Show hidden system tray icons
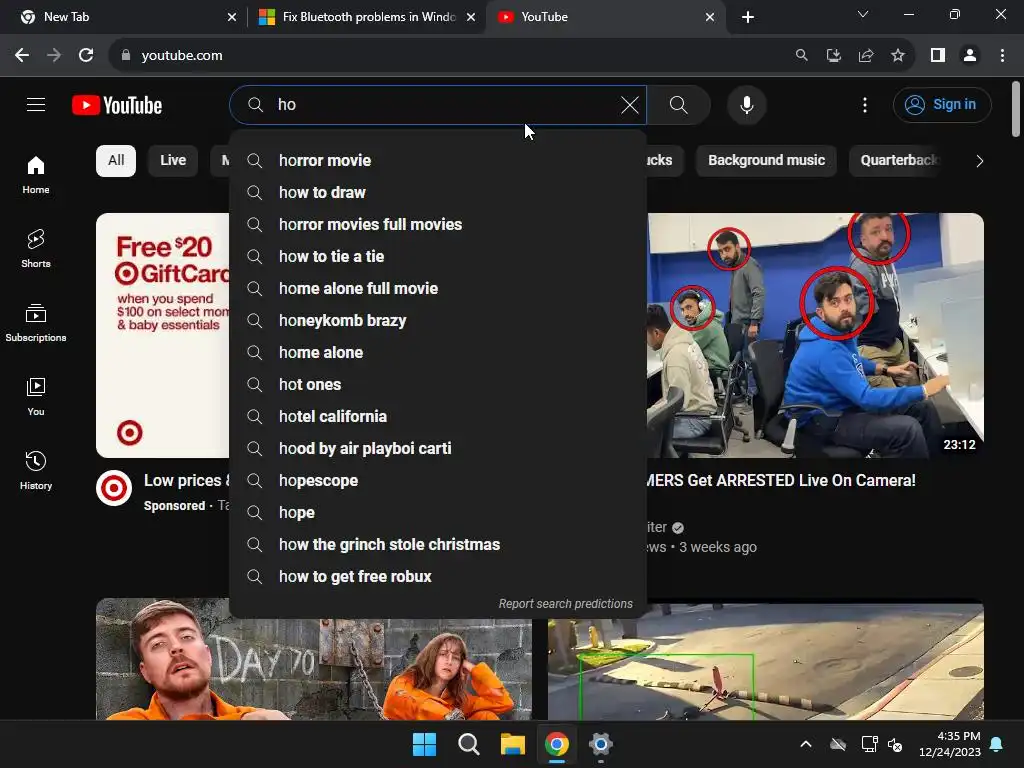The height and width of the screenshot is (768, 1024). (x=806, y=744)
